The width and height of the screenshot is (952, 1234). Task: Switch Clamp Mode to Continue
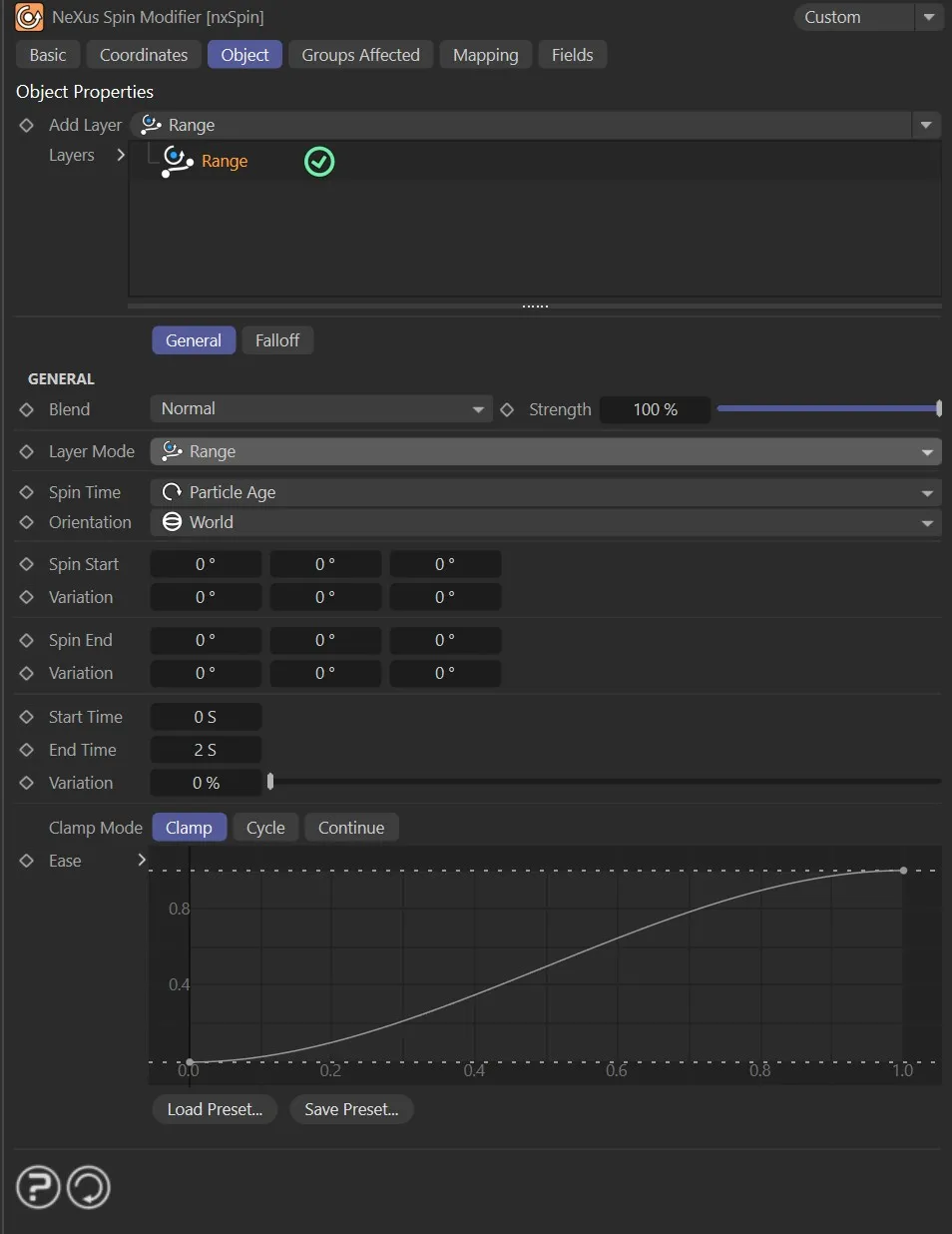pos(351,827)
